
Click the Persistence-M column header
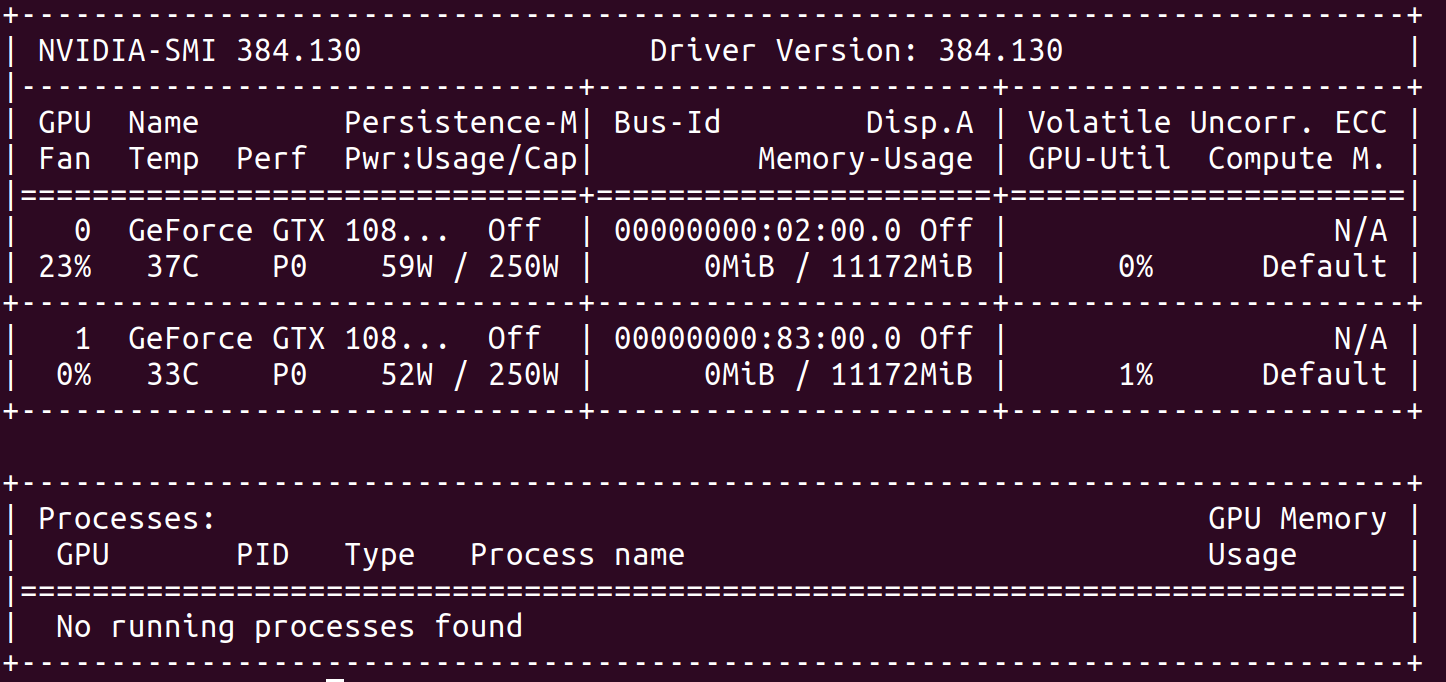pos(461,123)
